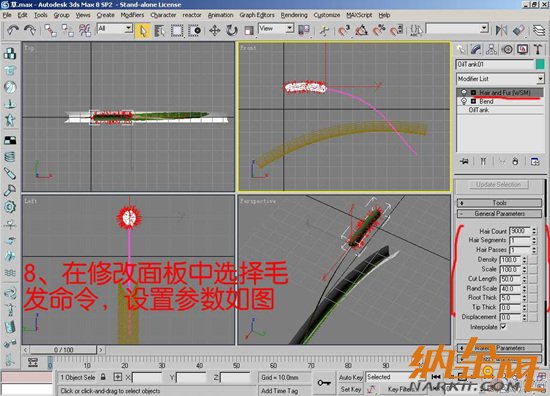Open Select by Name list icon
The height and width of the screenshot is (396, 550).
pos(160,31)
